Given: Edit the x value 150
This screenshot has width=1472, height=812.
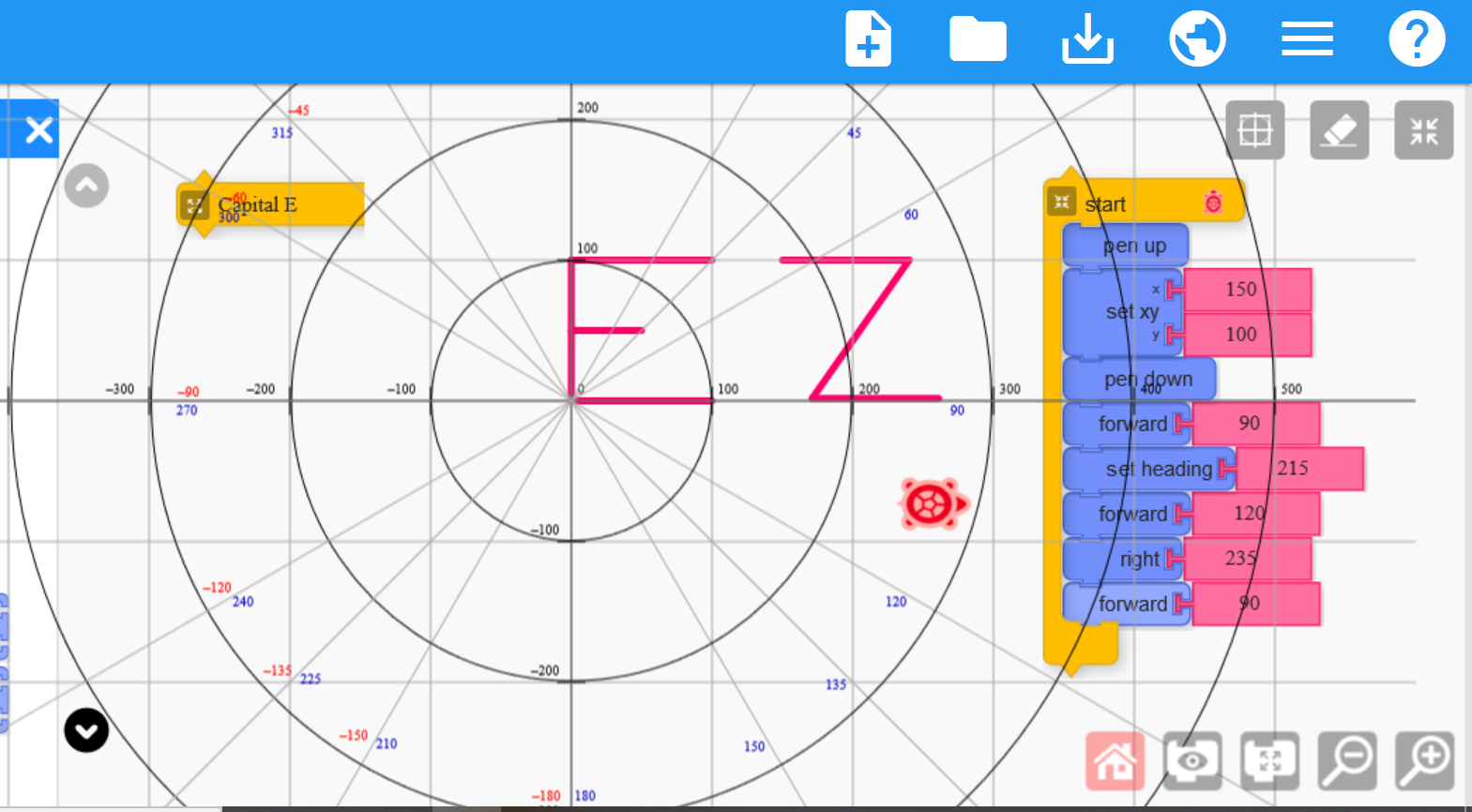Looking at the screenshot, I should point(1247,290).
